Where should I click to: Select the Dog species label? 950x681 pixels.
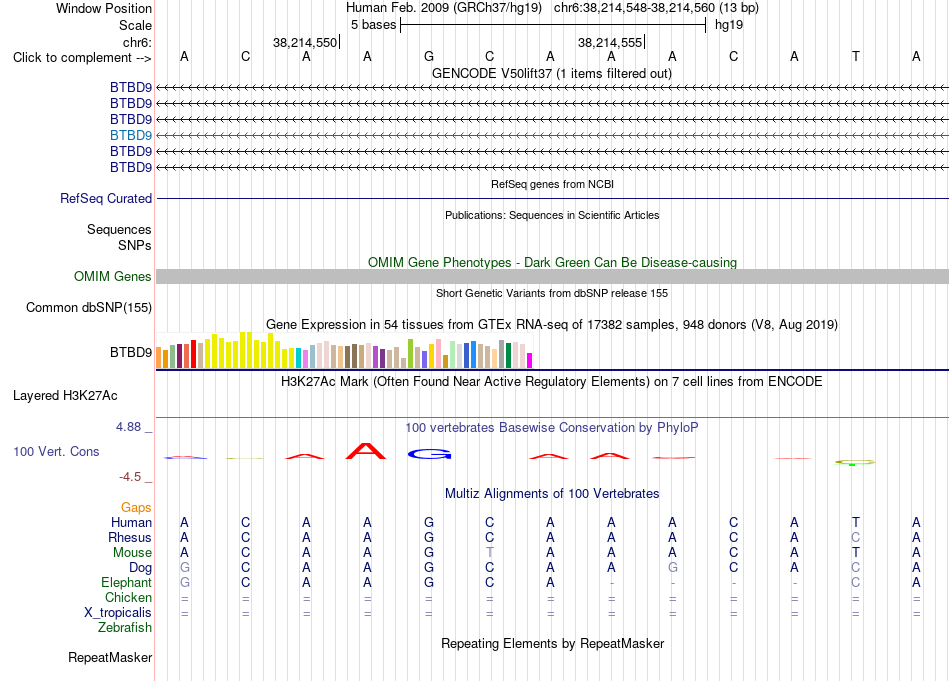click(141, 568)
